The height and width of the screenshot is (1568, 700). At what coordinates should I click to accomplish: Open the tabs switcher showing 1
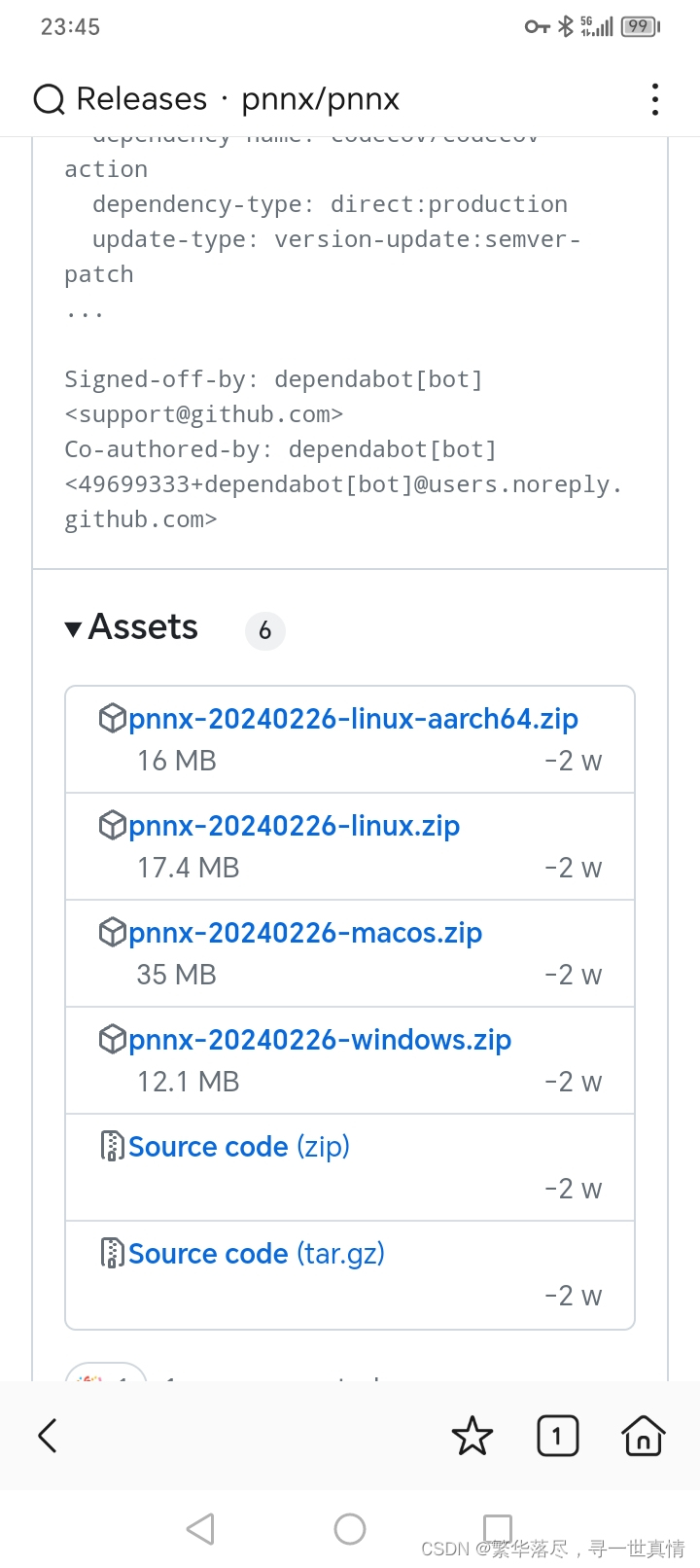coord(557,1436)
